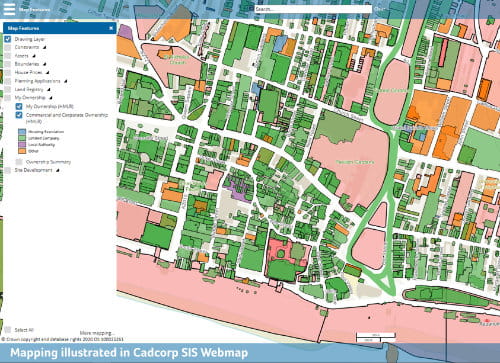Expand the Site Development group arrow
Screen dimensions: 500x363
(x=58, y=170)
